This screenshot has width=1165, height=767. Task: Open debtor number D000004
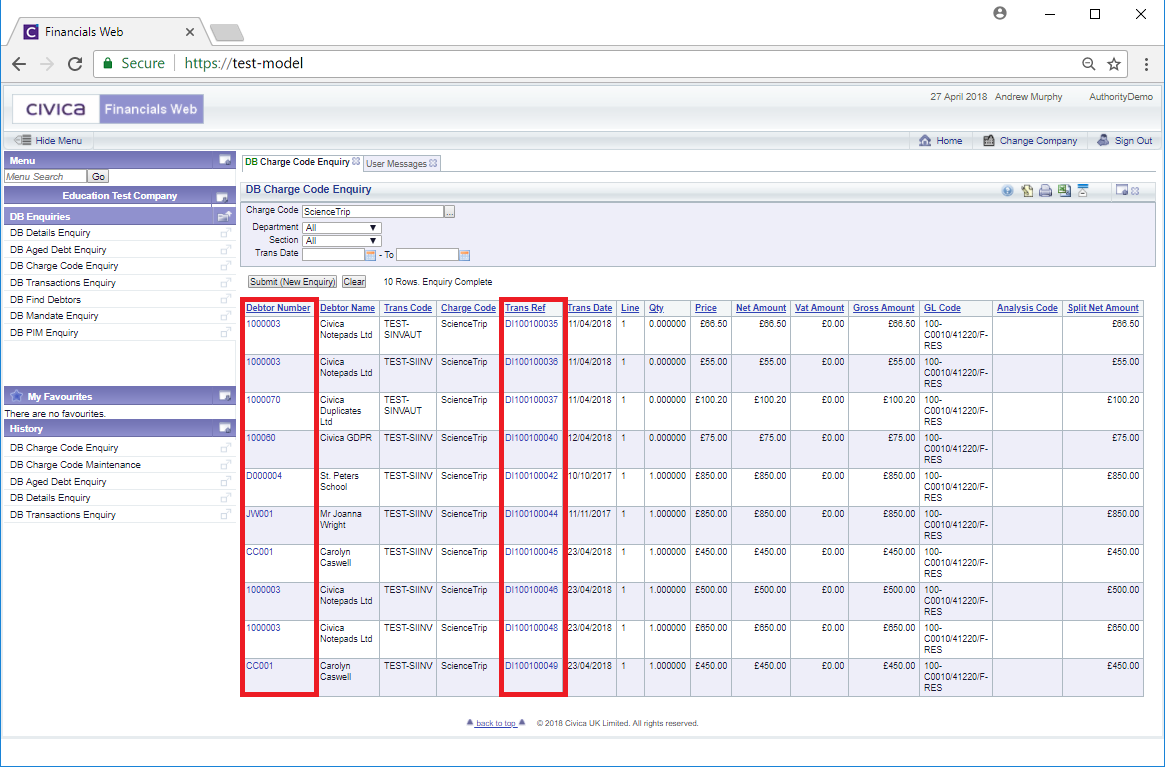coord(264,476)
